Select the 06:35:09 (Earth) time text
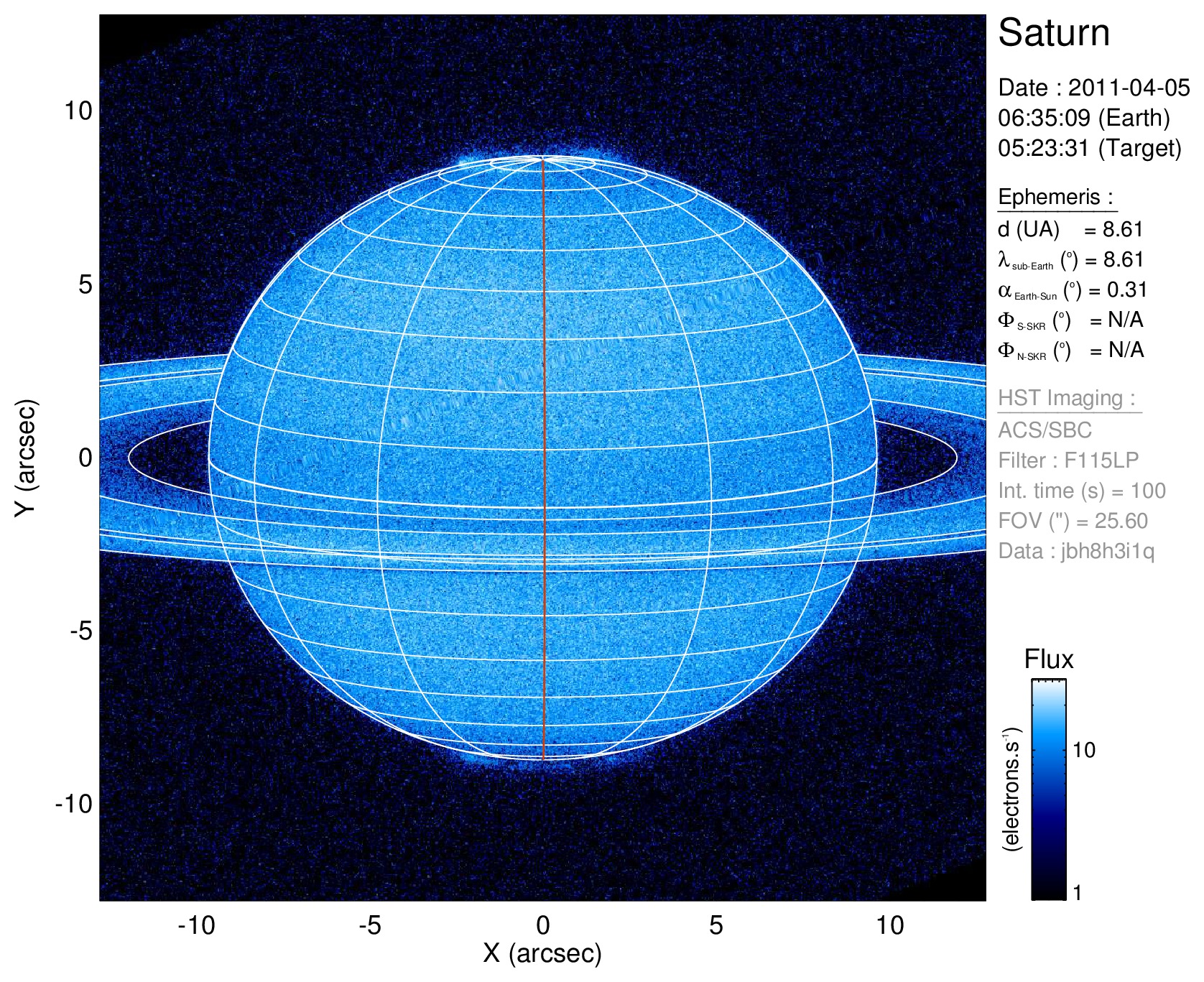The image size is (1204, 982). pos(1083,118)
